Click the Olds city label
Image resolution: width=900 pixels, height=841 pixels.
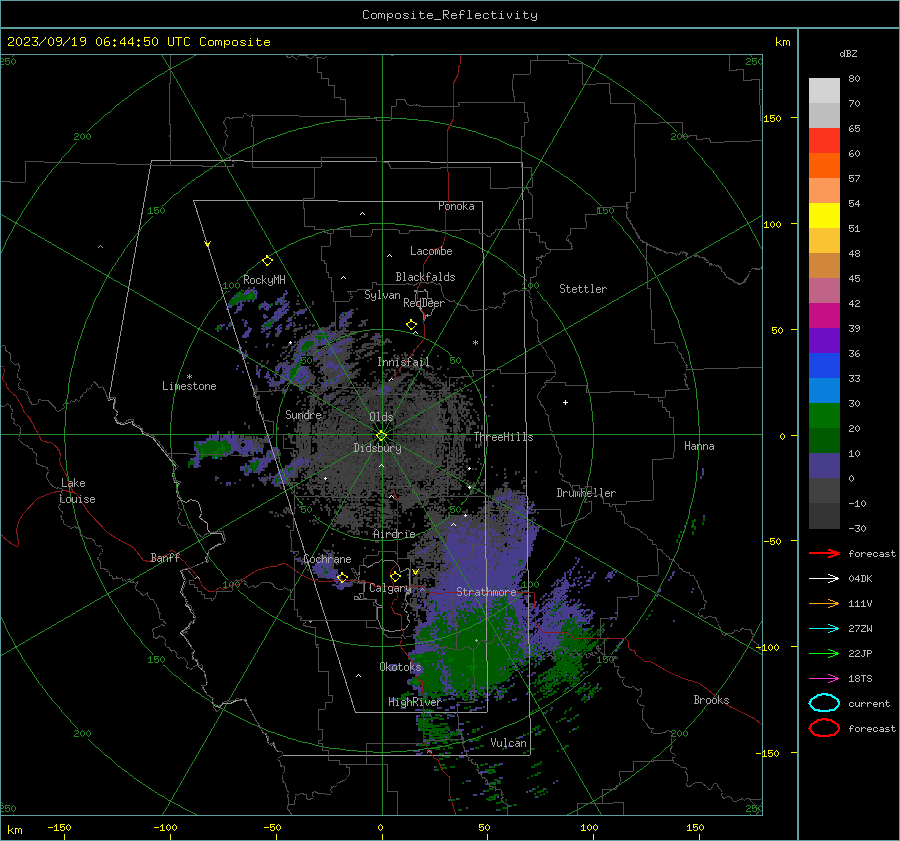tap(381, 417)
